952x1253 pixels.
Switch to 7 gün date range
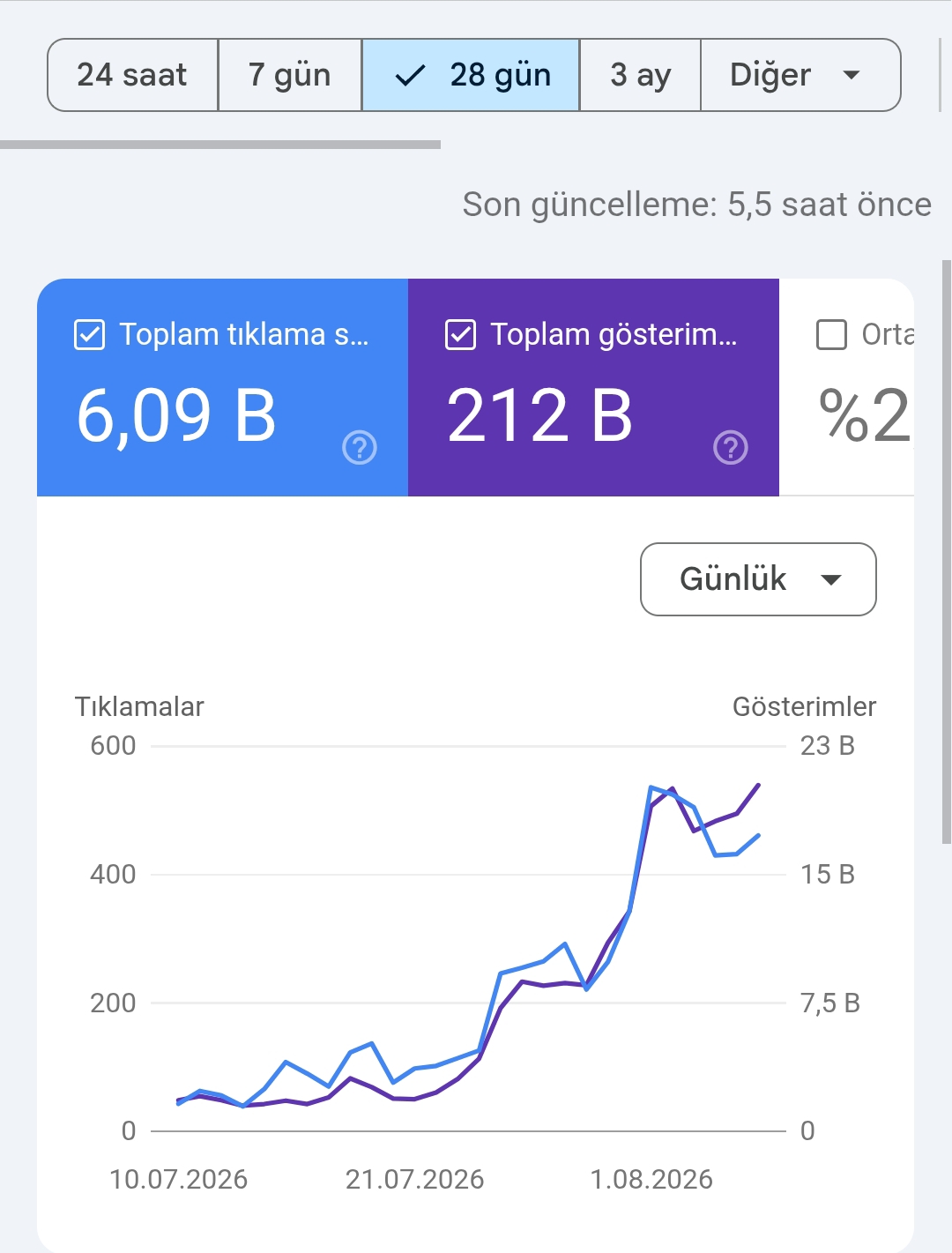[x=290, y=75]
